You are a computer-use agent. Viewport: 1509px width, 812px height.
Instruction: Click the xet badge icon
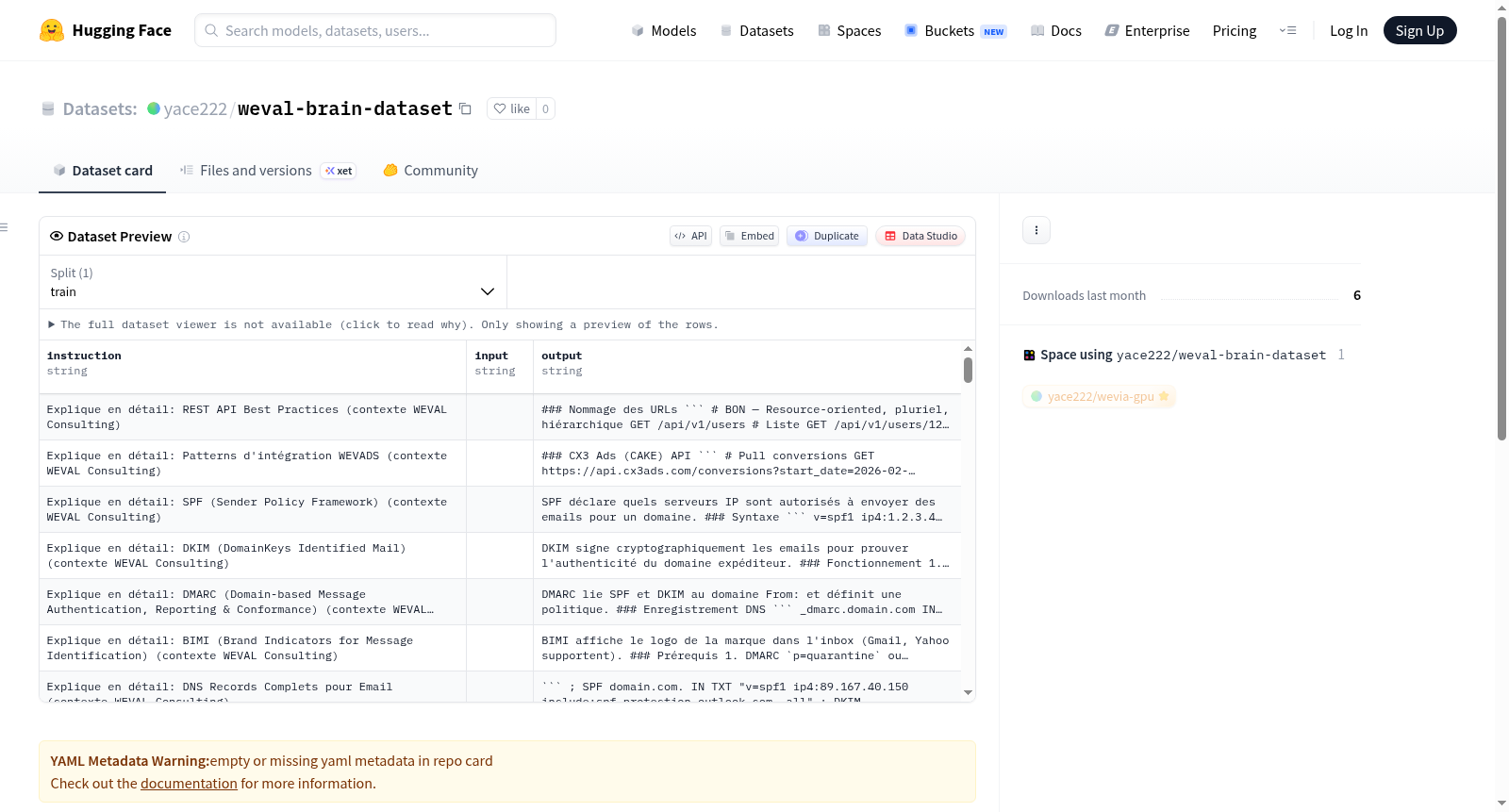[x=339, y=171]
